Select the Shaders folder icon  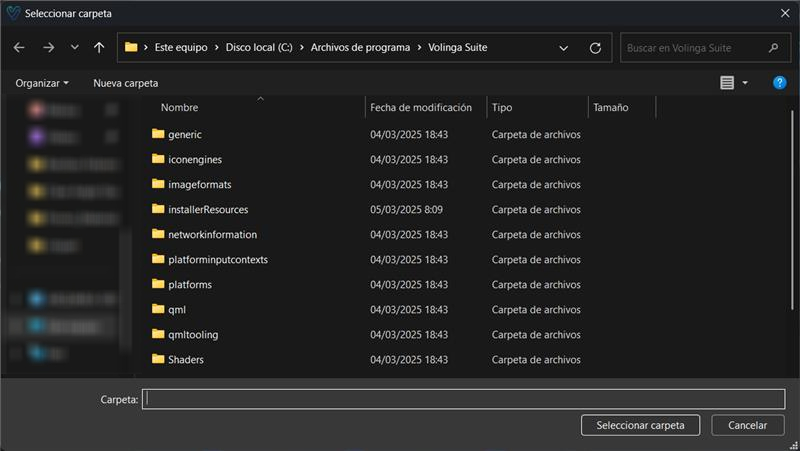(158, 359)
